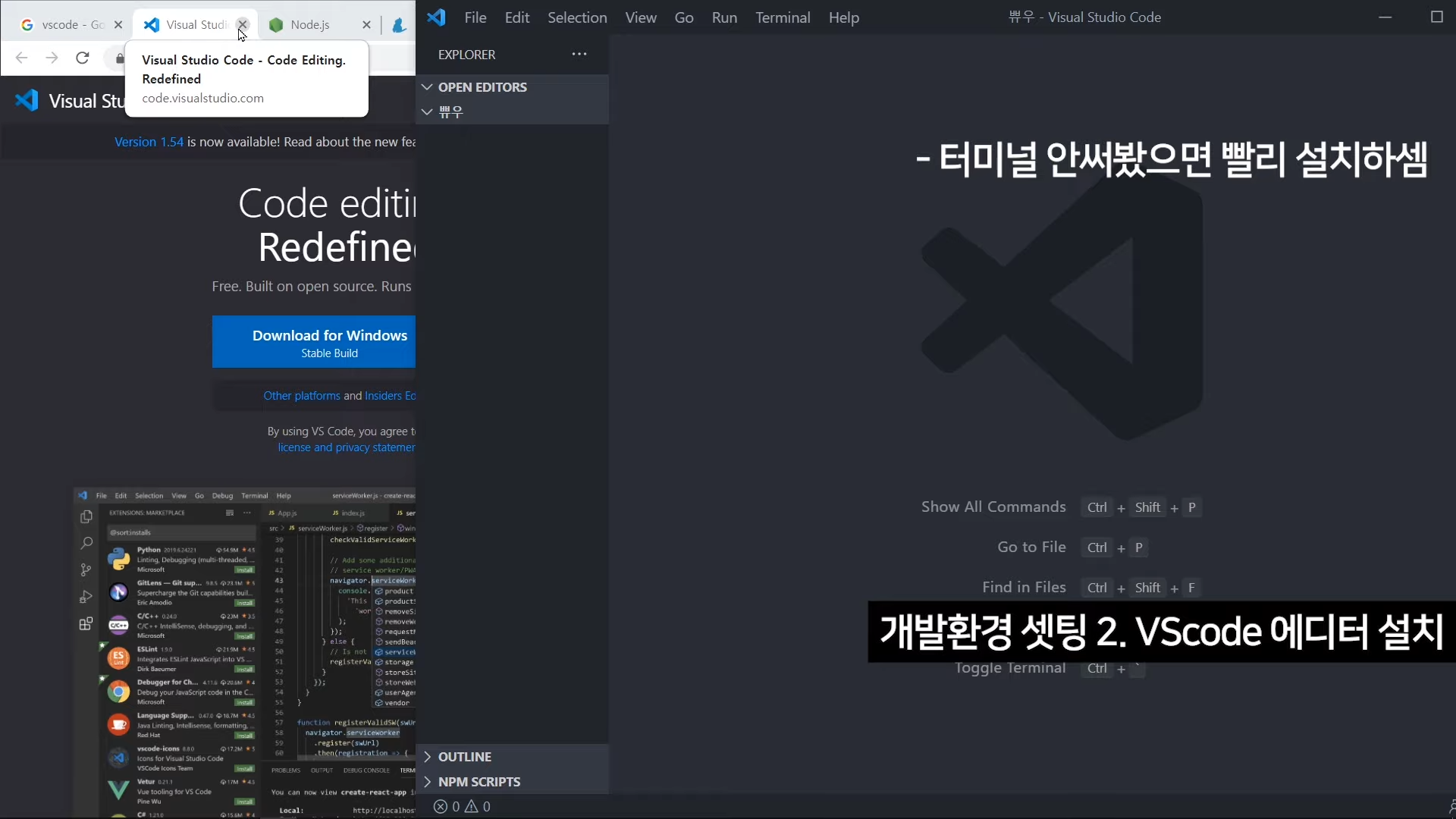Open the Terminal menu
1456x819 pixels.
pos(783,17)
